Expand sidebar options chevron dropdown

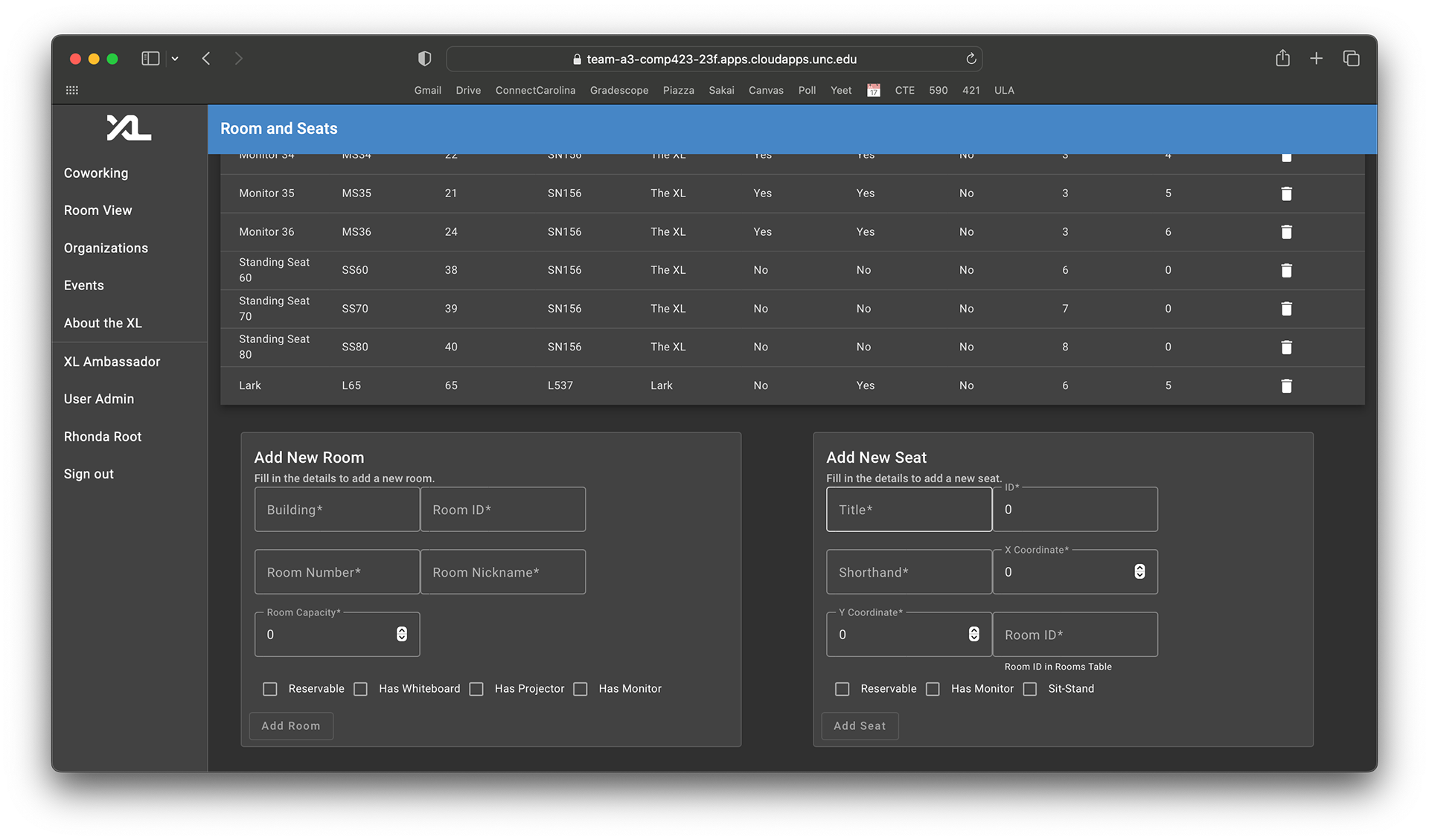[x=175, y=59]
